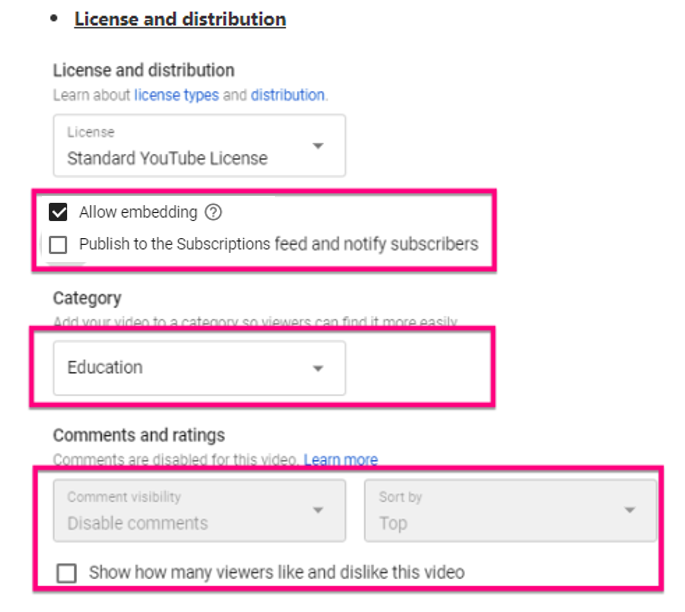Uncheck the Allow embedding checkbox

(59, 212)
